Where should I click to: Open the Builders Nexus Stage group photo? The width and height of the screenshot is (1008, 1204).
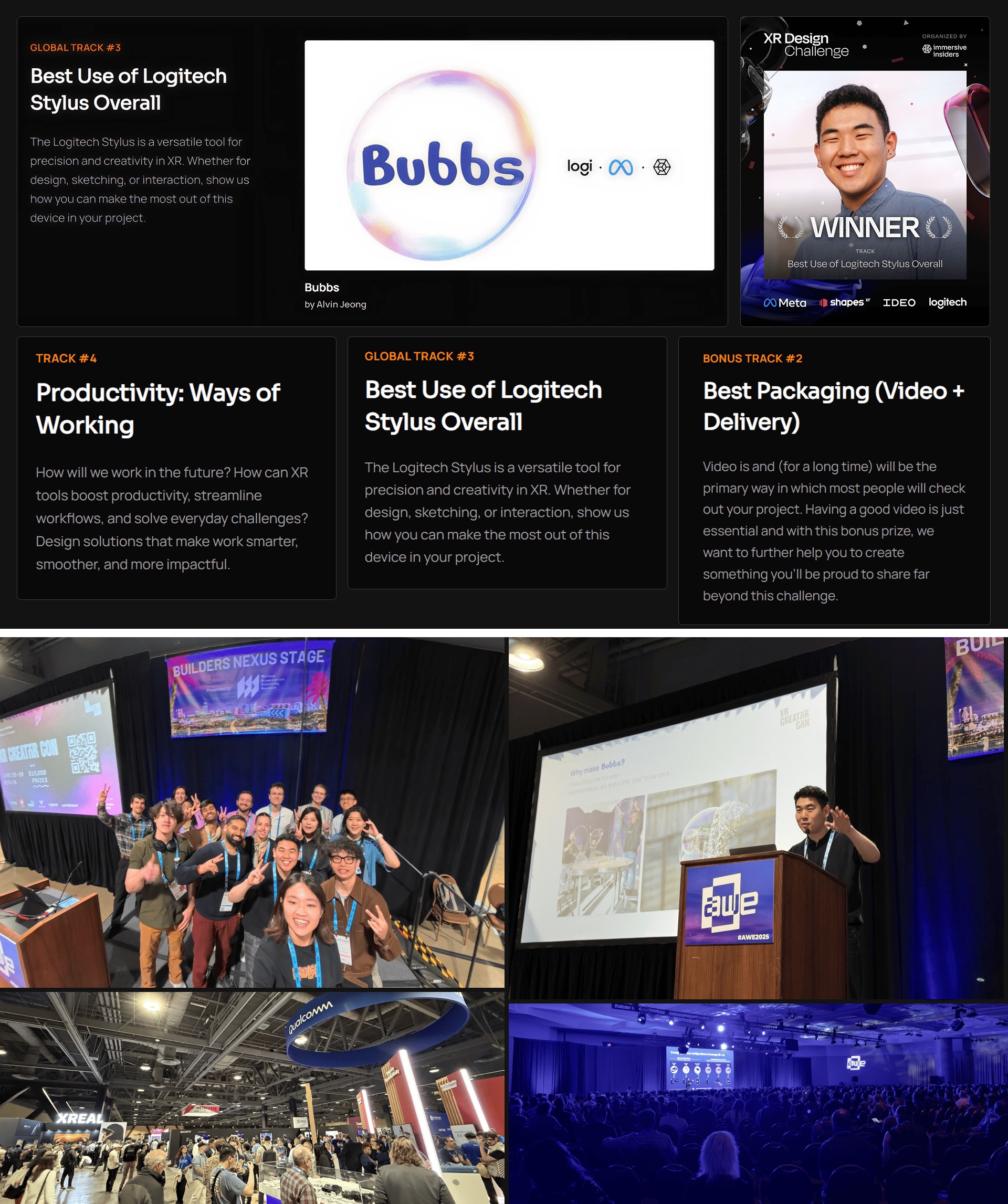253,812
